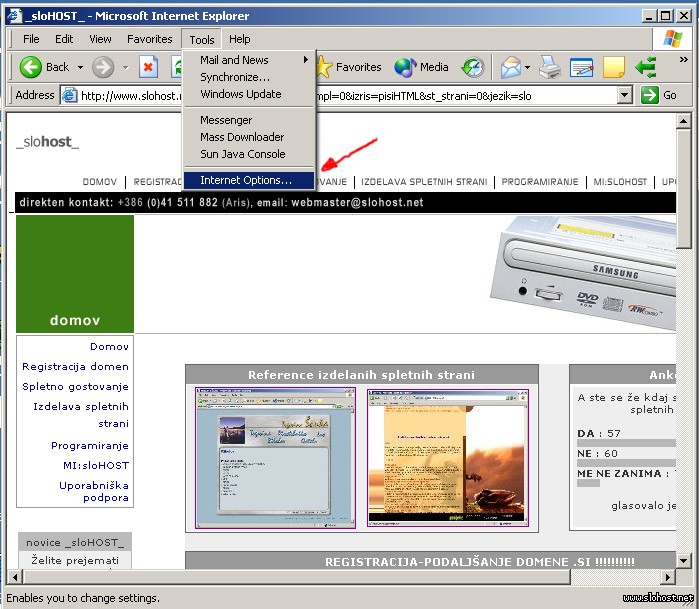This screenshot has height=609, width=699.
Task: Click the Samsung DVD drive banner image
Action: pyautogui.click(x=583, y=273)
